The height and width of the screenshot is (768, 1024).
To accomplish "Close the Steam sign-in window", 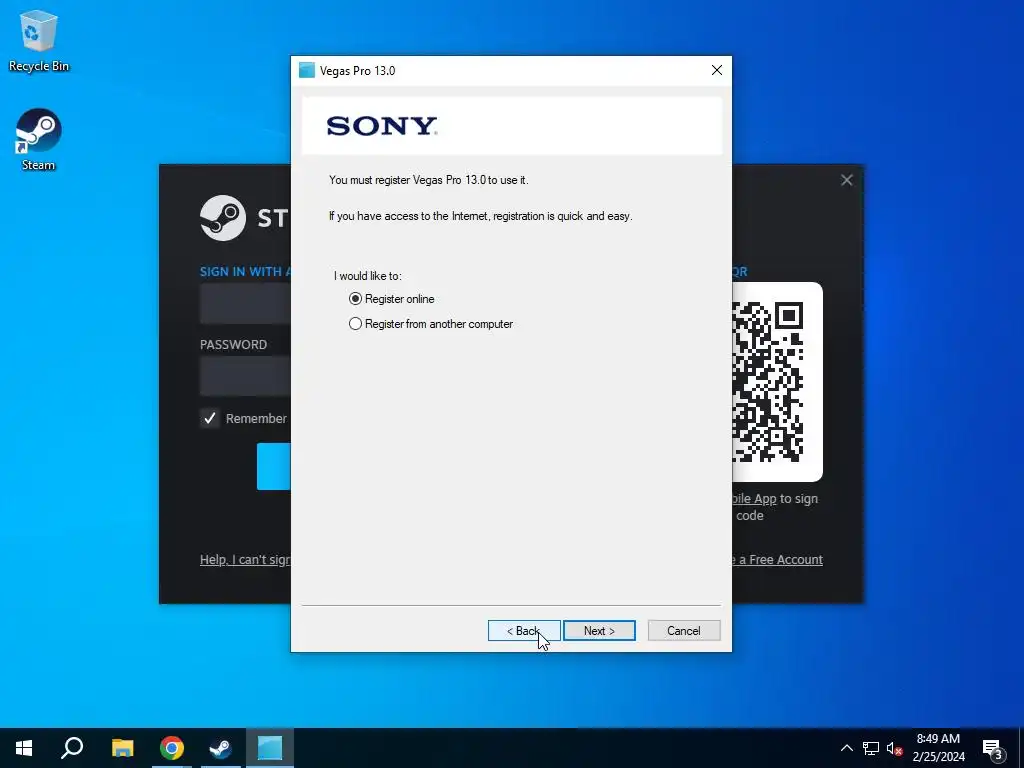I will click(x=846, y=180).
